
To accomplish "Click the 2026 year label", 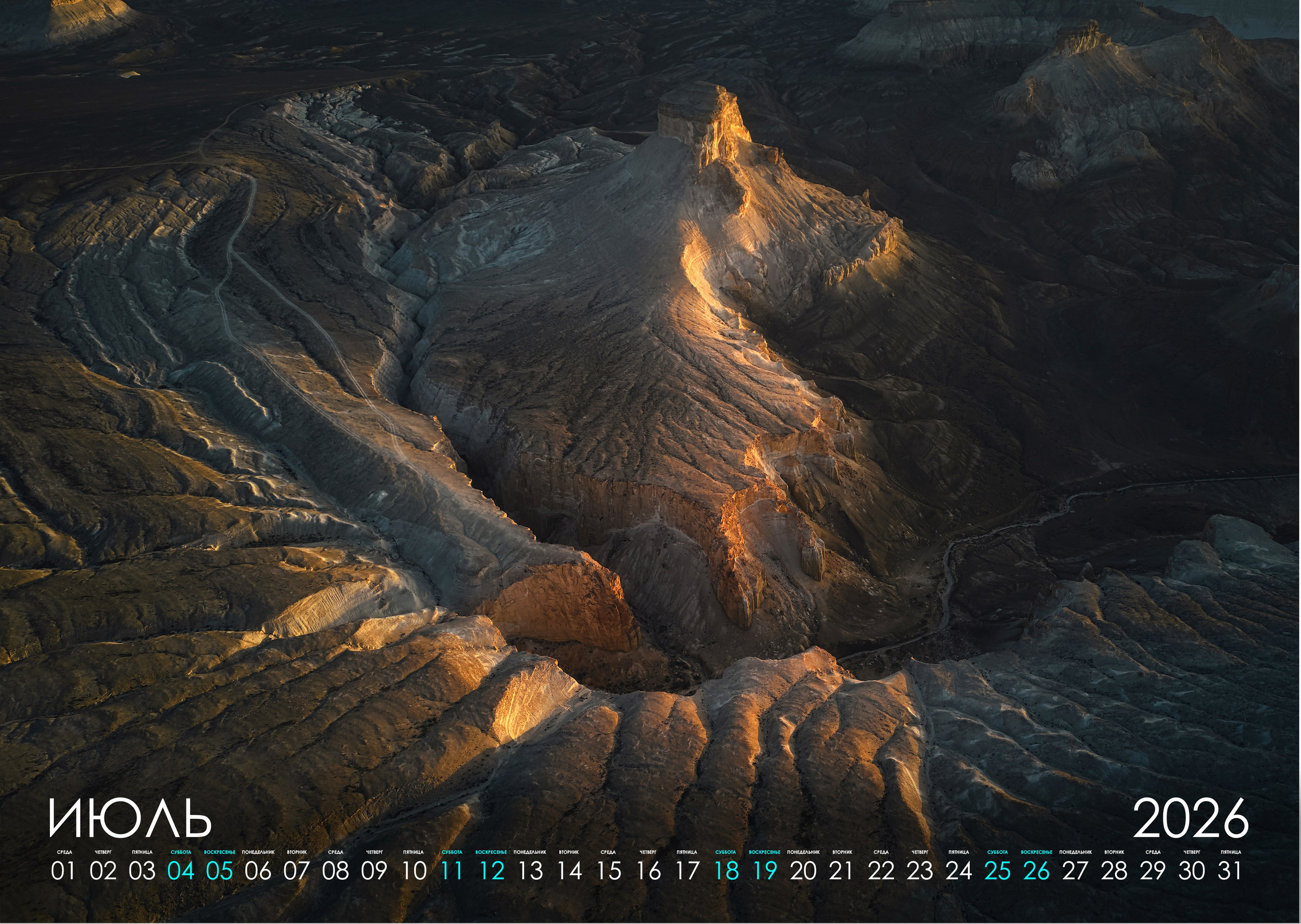I will point(1190,818).
